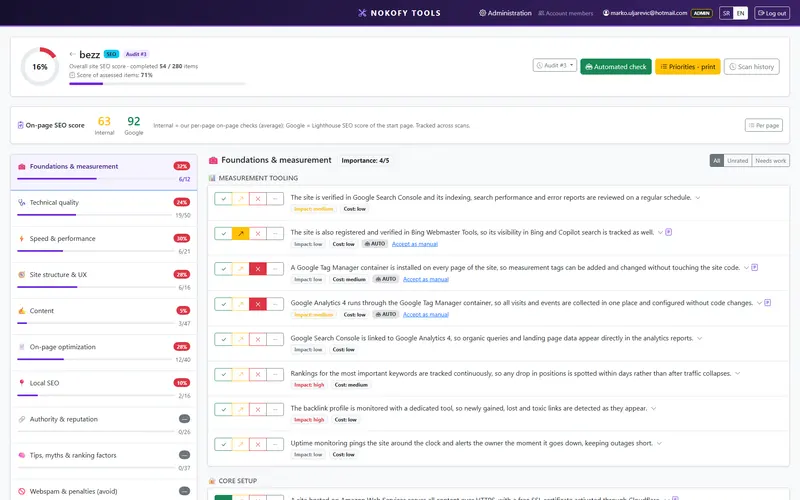Image resolution: width=800 pixels, height=500 pixels.
Task: Expand keyword rankings tracking item details
Action: point(737,373)
